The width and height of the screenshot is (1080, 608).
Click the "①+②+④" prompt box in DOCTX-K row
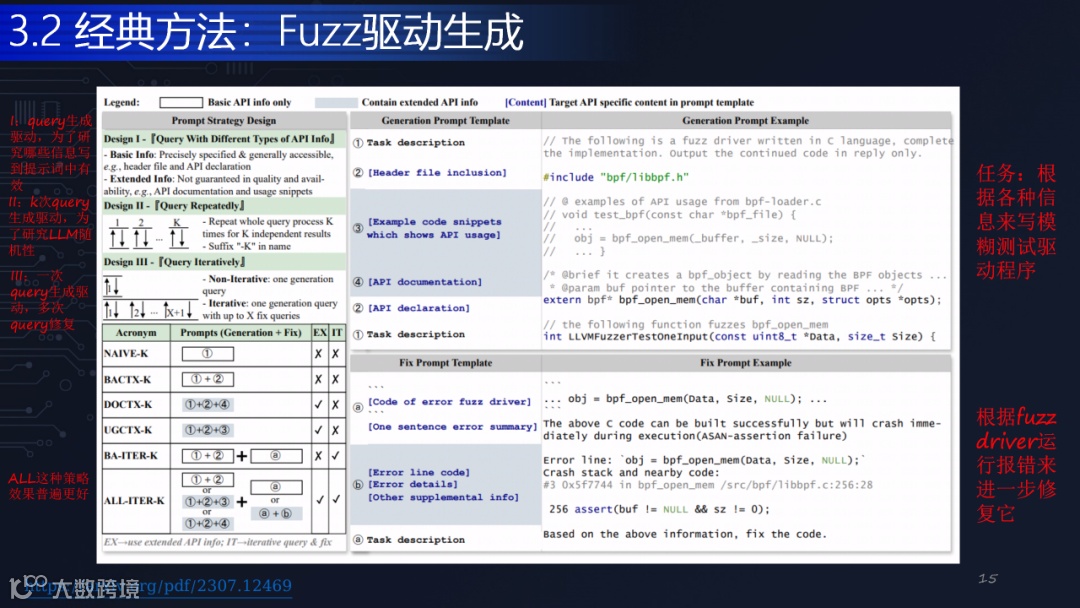(207, 405)
